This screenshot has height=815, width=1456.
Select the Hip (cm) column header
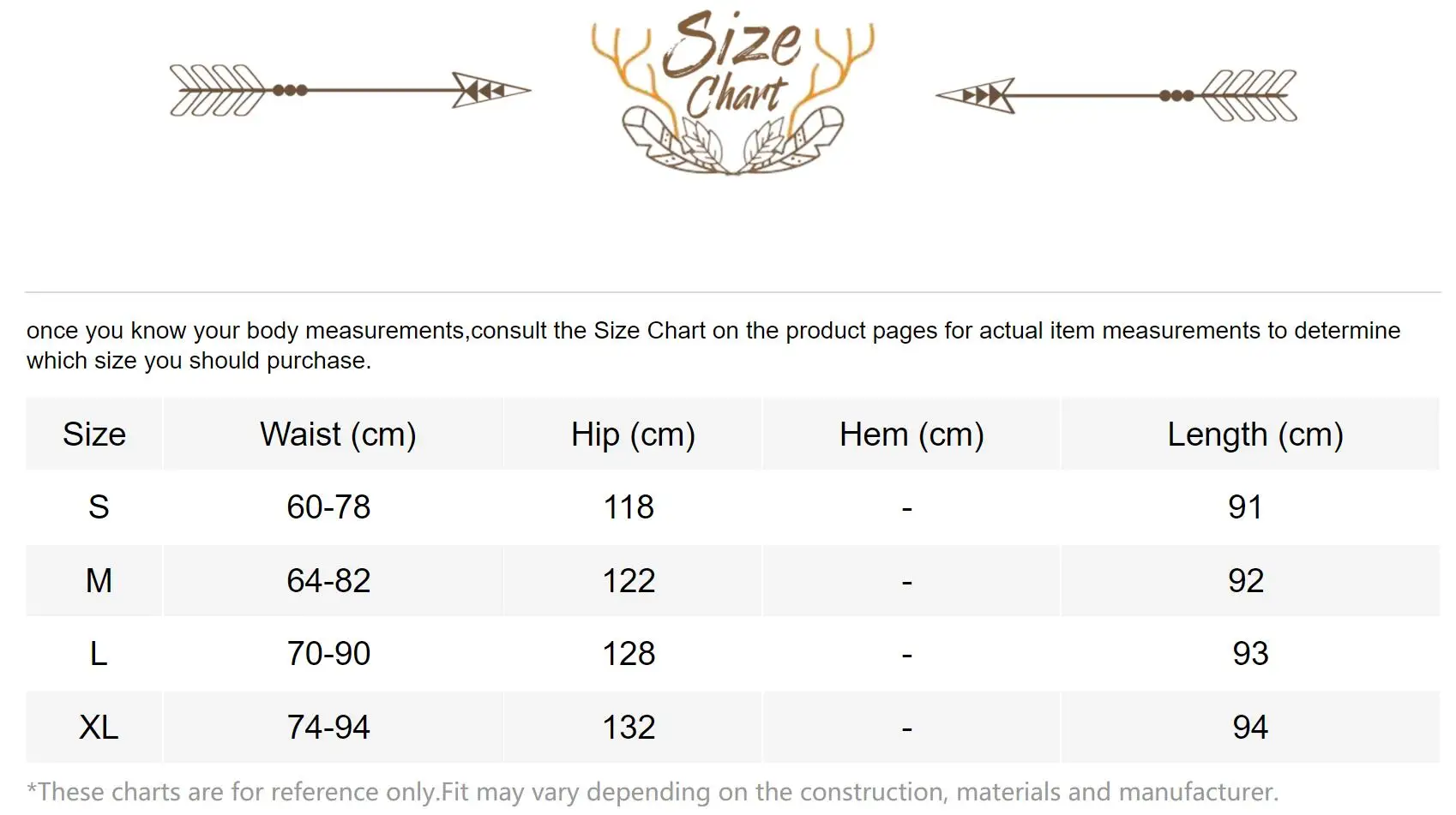tap(633, 434)
